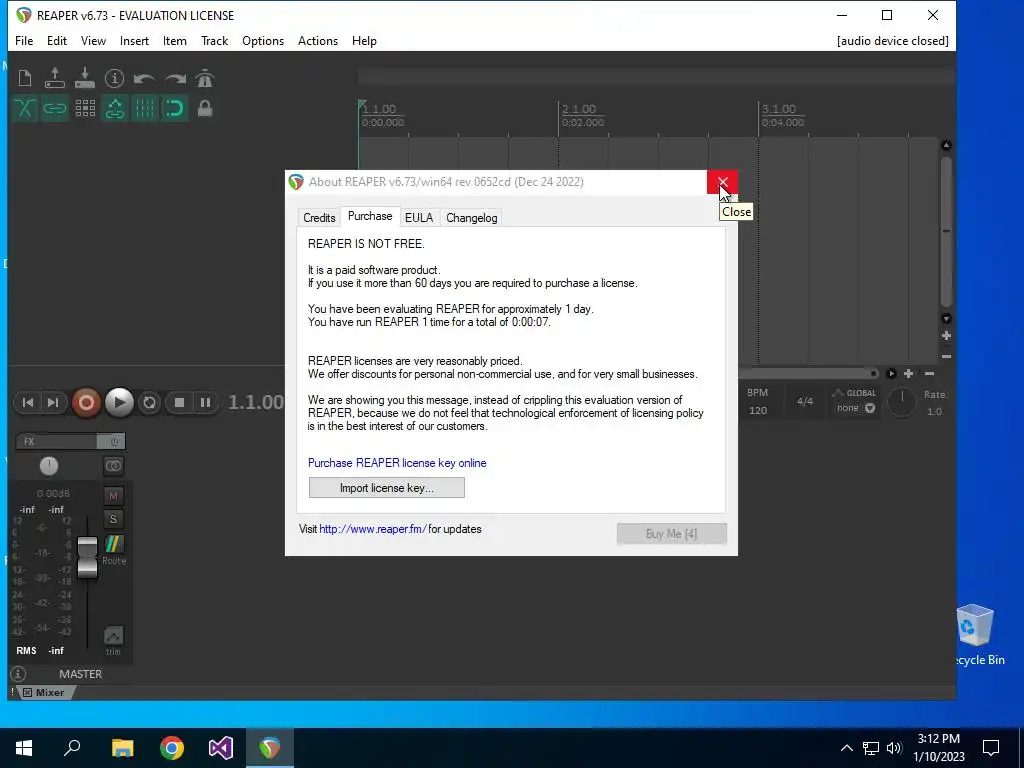This screenshot has width=1024, height=768.
Task: Open the Item menu
Action: click(x=174, y=40)
